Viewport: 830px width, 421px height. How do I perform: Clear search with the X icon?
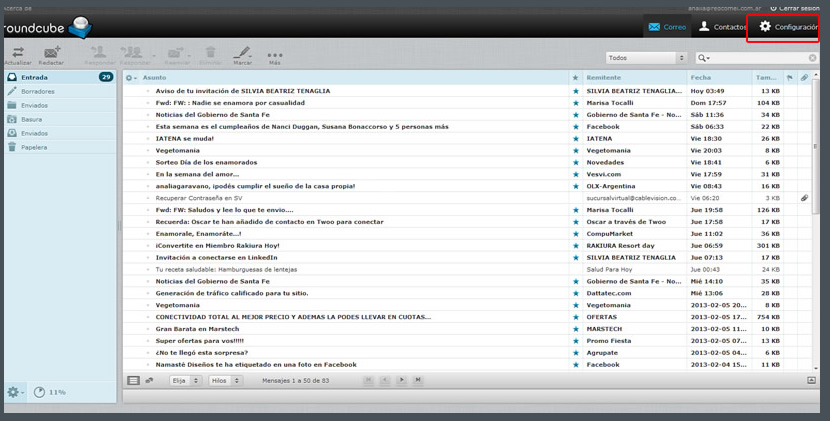pos(813,58)
